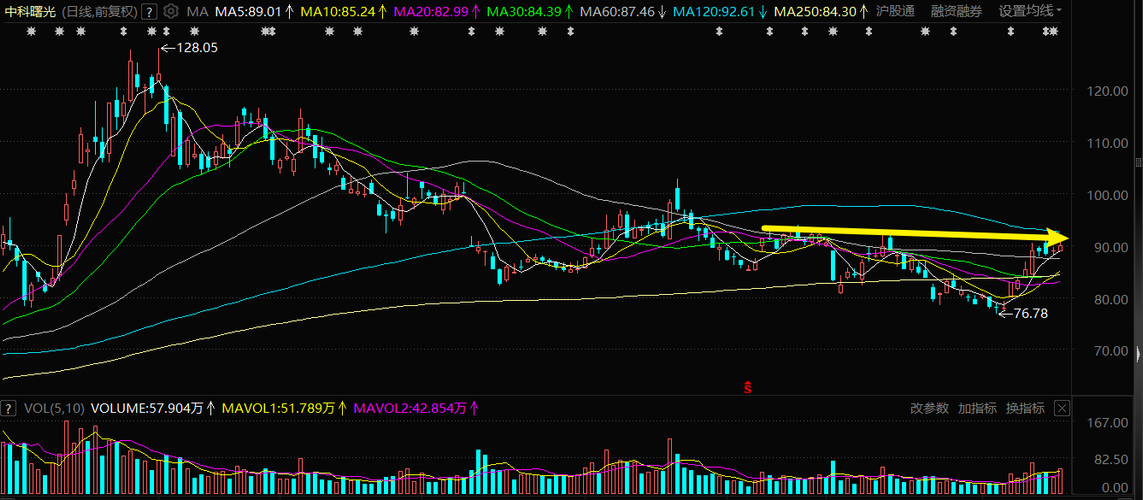The width and height of the screenshot is (1143, 500).
Task: Select the MA250:84.30 moving average value
Action: pyautogui.click(x=821, y=12)
